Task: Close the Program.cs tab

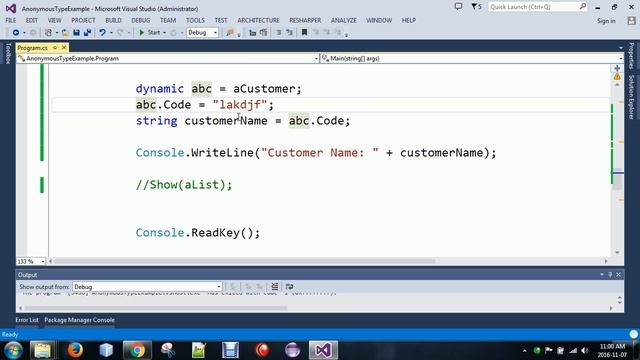Action: coord(64,48)
